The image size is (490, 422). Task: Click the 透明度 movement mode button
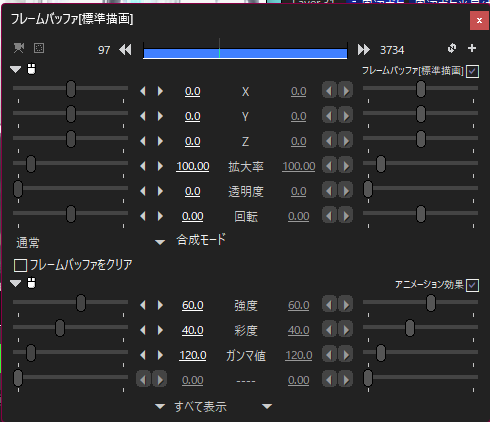click(x=246, y=191)
